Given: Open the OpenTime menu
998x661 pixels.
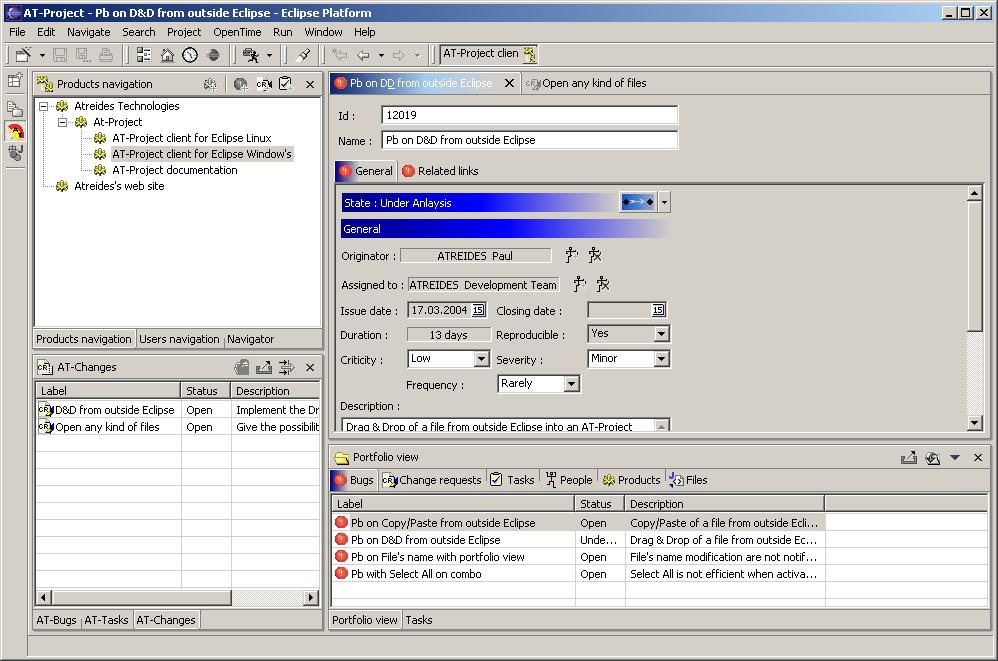Looking at the screenshot, I should click(x=237, y=32).
